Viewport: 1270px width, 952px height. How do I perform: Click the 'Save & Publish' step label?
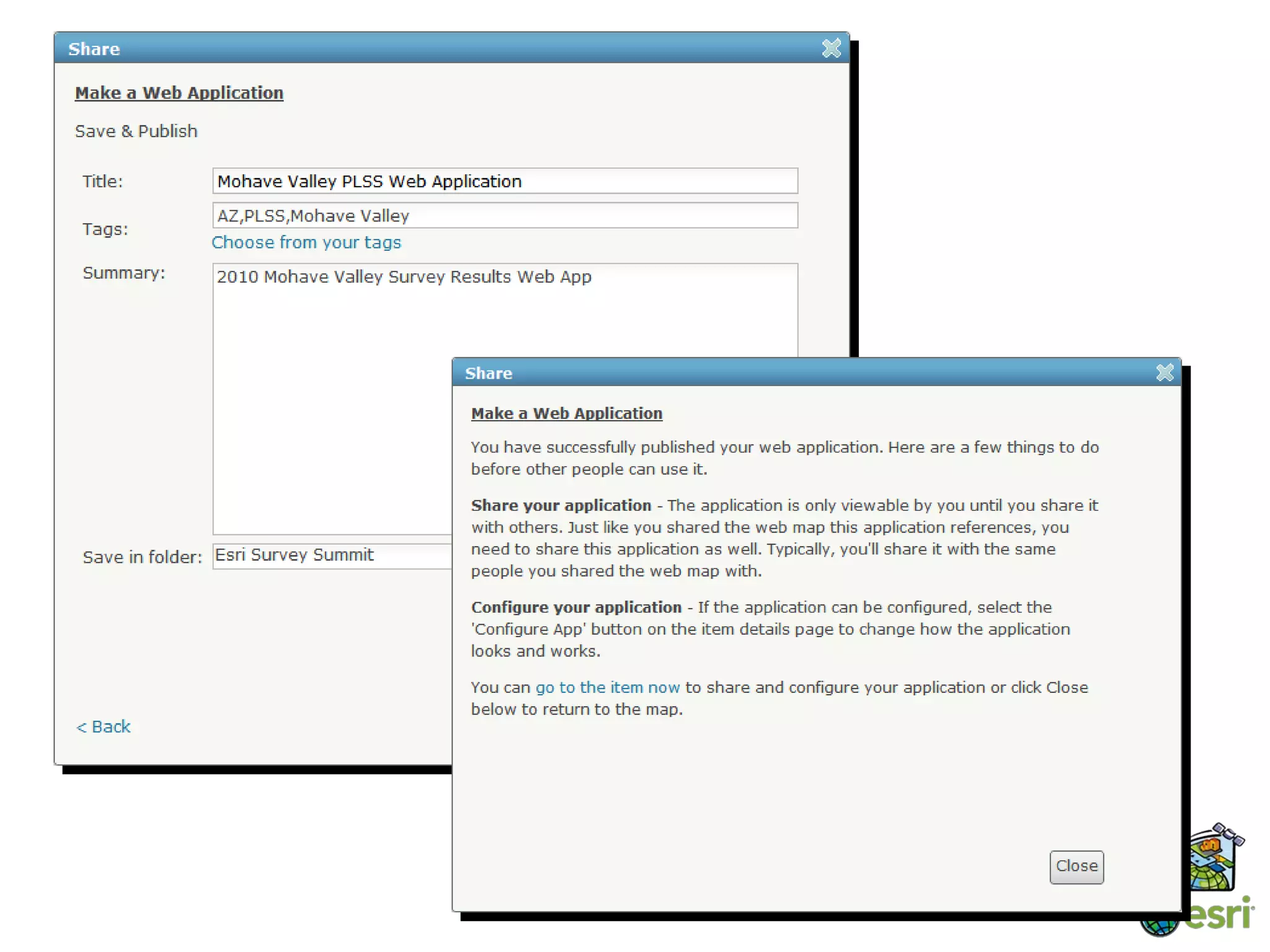(136, 131)
